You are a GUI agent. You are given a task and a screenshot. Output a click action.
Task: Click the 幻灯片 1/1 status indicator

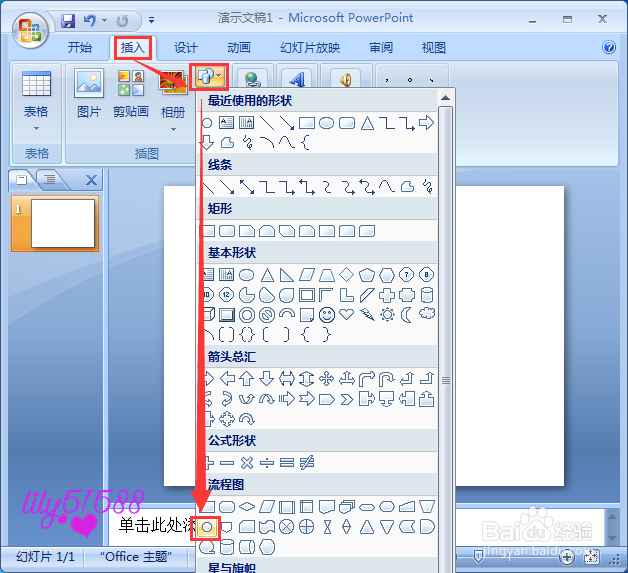click(45, 557)
